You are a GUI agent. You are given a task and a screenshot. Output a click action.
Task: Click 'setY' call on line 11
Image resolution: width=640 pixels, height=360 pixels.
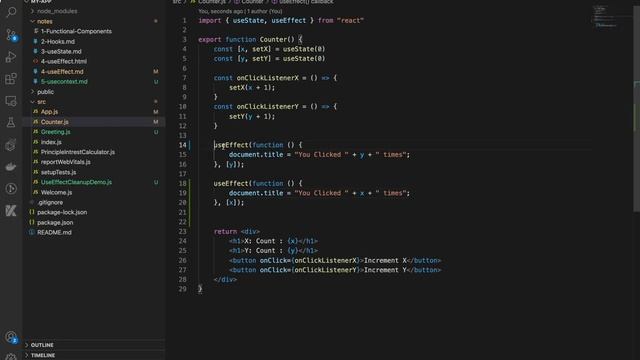click(x=237, y=116)
